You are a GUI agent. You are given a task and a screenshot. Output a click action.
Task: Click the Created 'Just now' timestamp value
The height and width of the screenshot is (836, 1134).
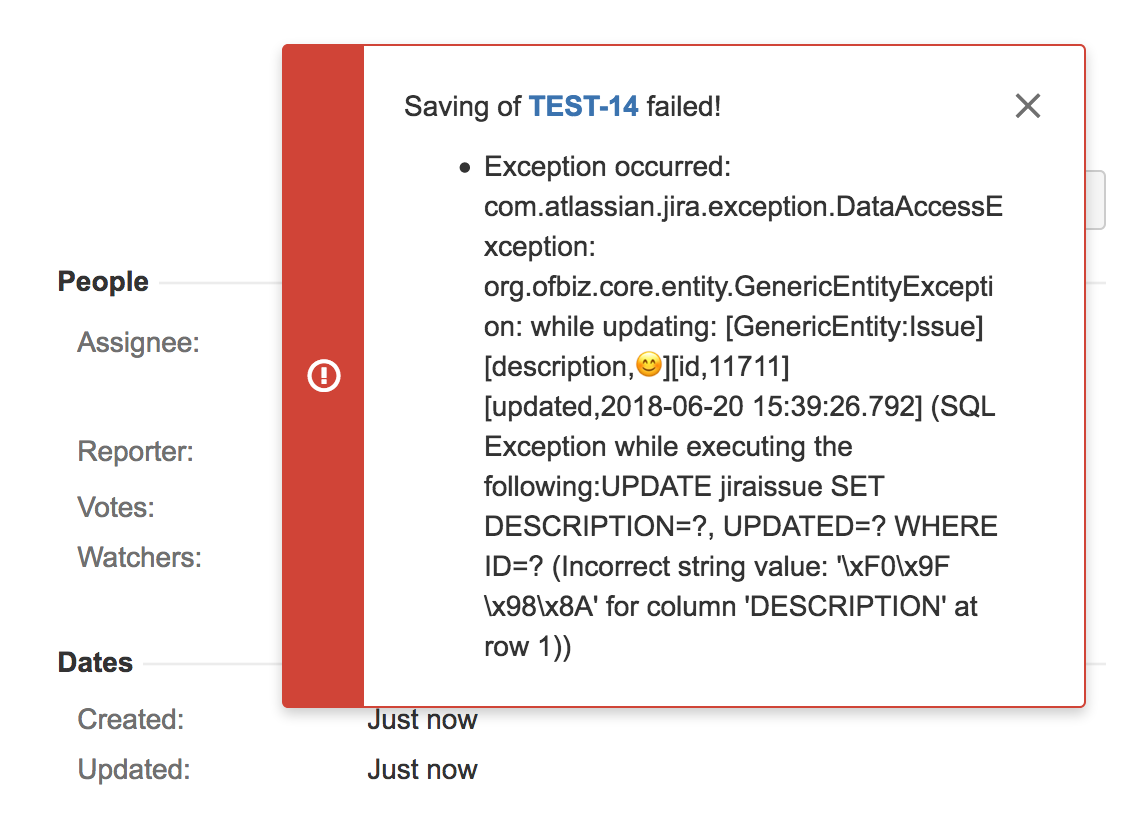[x=422, y=720]
